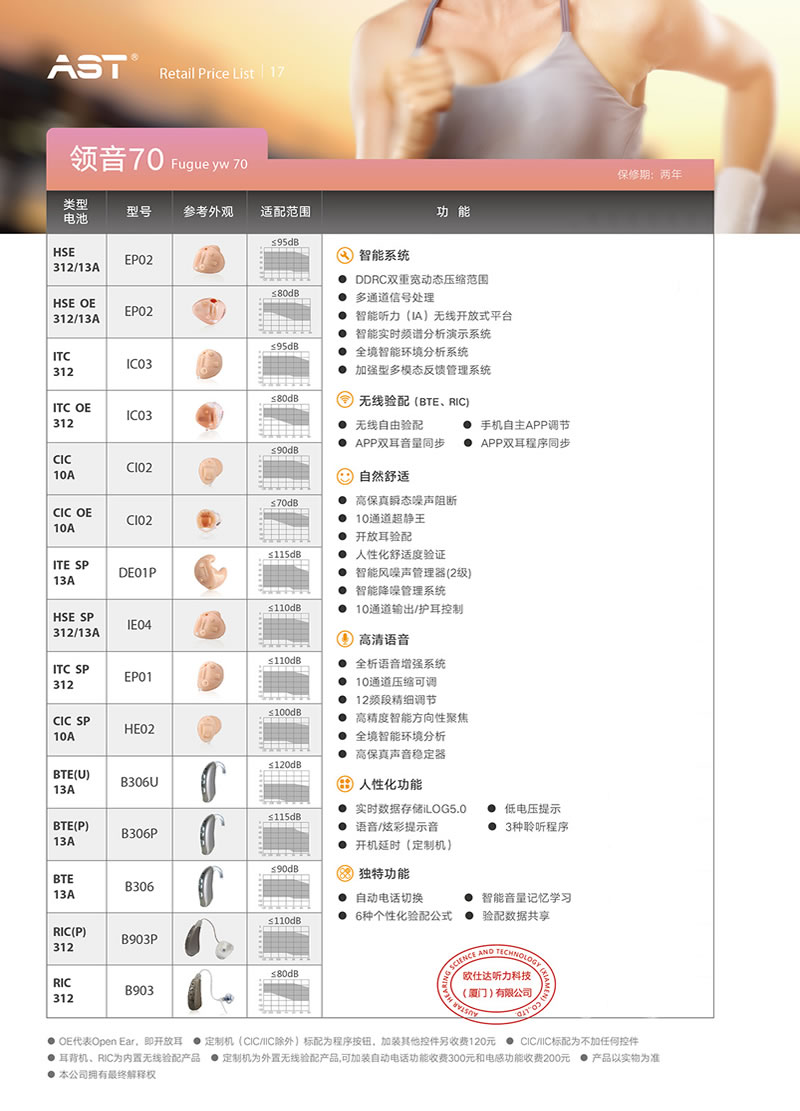
Task: Click the microphone icon beside 高清语音
Action: coord(345,639)
